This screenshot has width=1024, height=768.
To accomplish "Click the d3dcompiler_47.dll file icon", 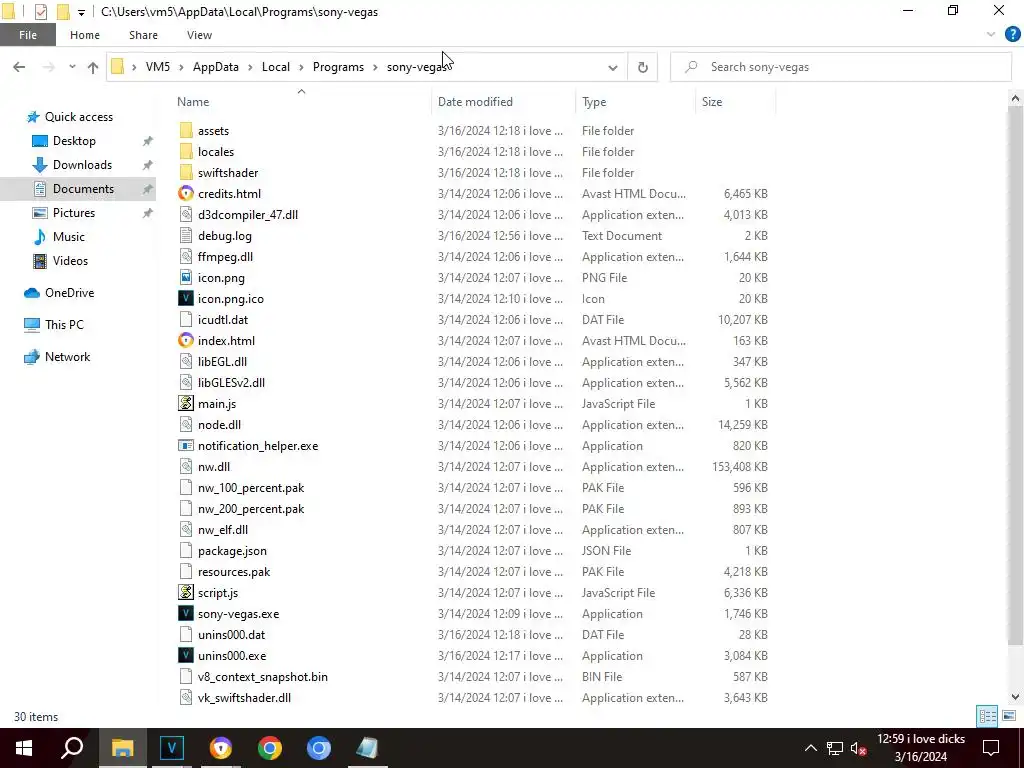I will click(186, 214).
